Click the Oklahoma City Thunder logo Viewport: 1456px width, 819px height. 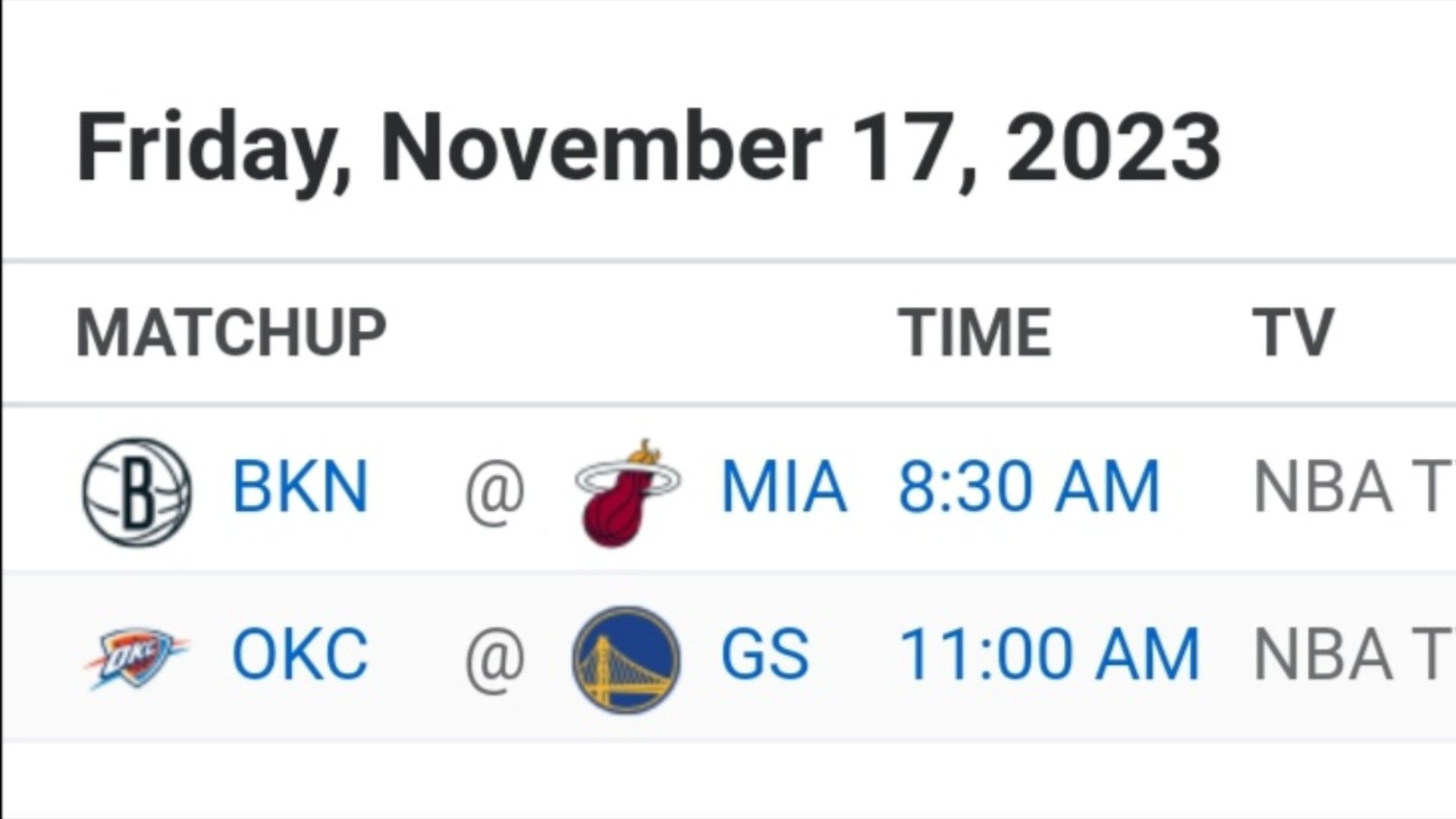click(x=136, y=657)
